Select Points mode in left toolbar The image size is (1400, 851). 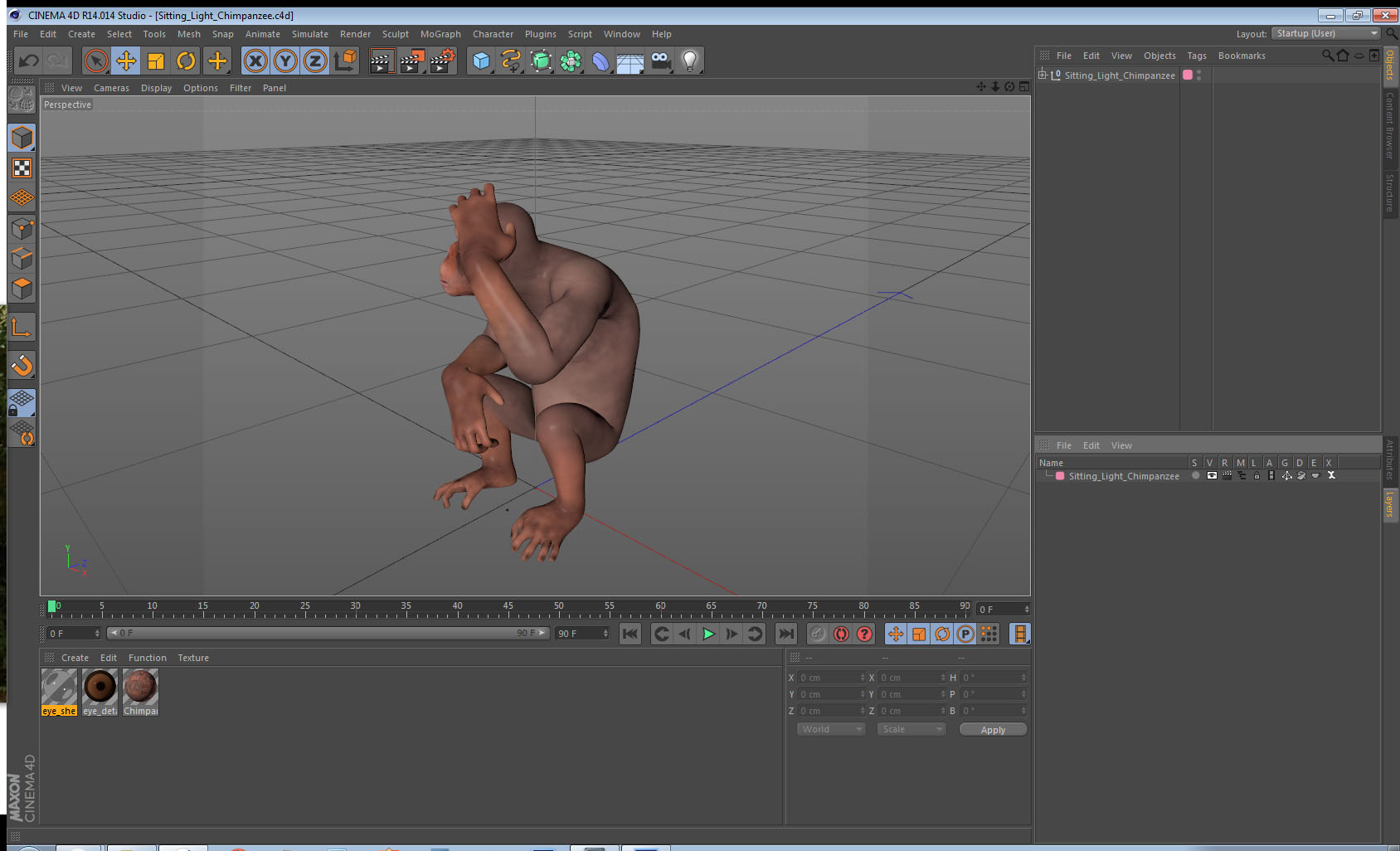pyautogui.click(x=22, y=228)
